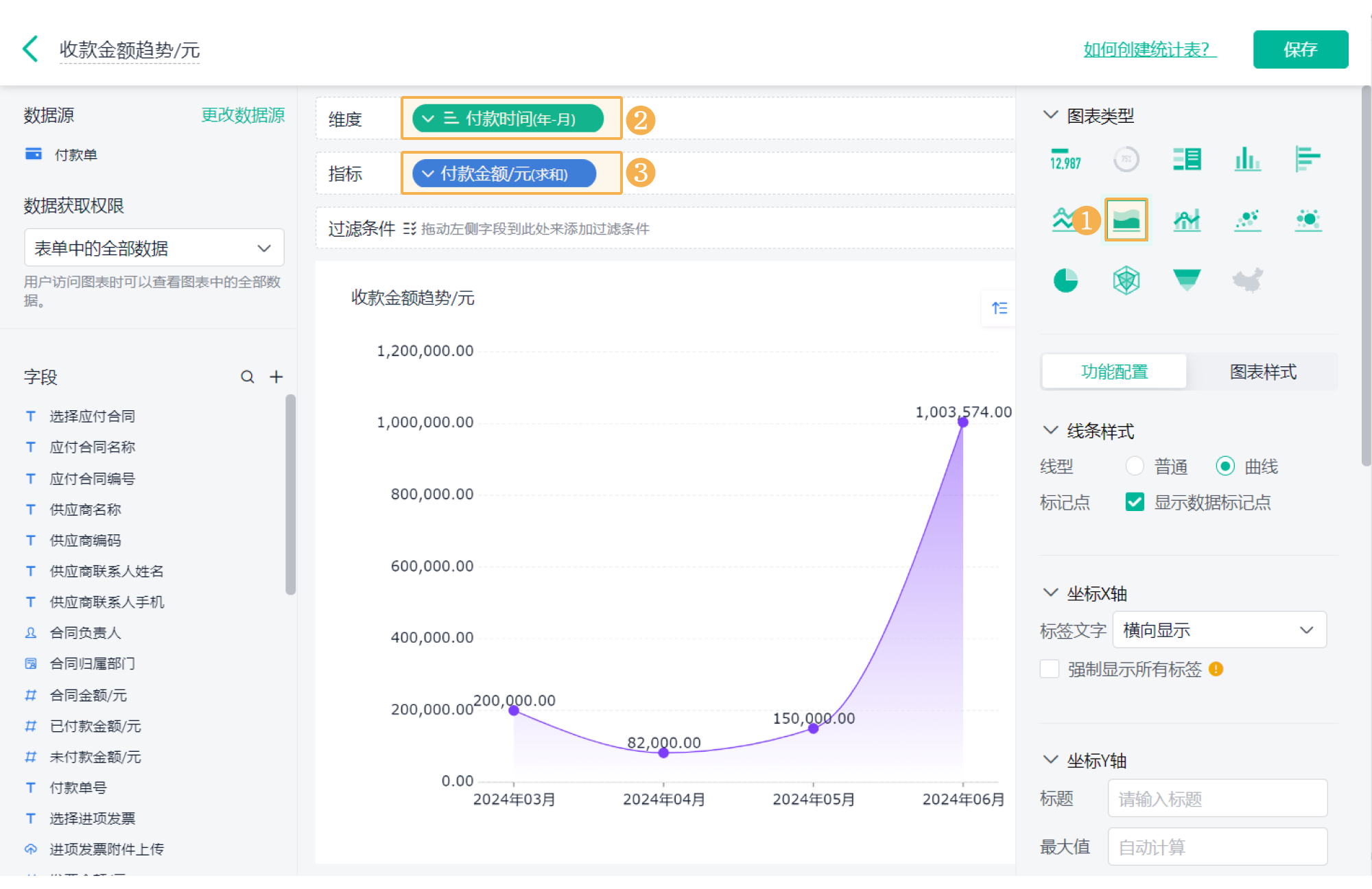Select the scatter chart type icon
Image resolution: width=1372 pixels, height=889 pixels.
pyautogui.click(x=1247, y=220)
